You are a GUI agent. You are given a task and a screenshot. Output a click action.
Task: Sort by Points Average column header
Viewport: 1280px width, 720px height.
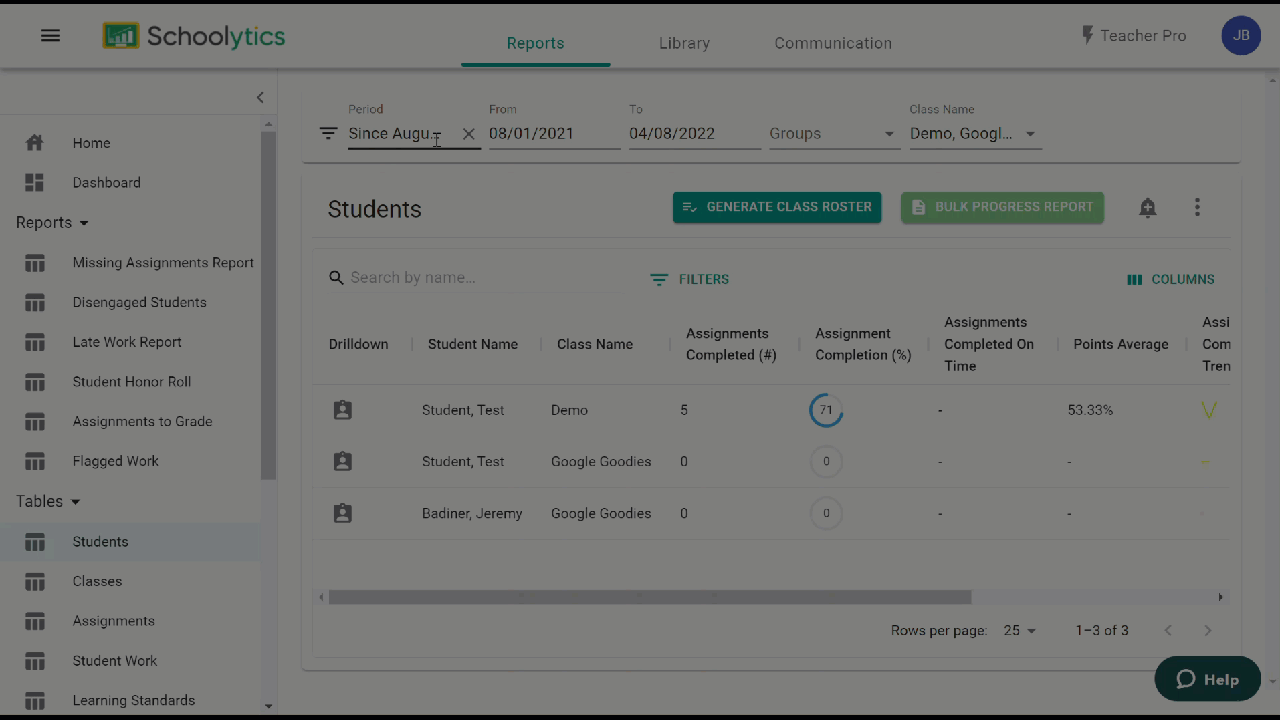tap(1121, 344)
